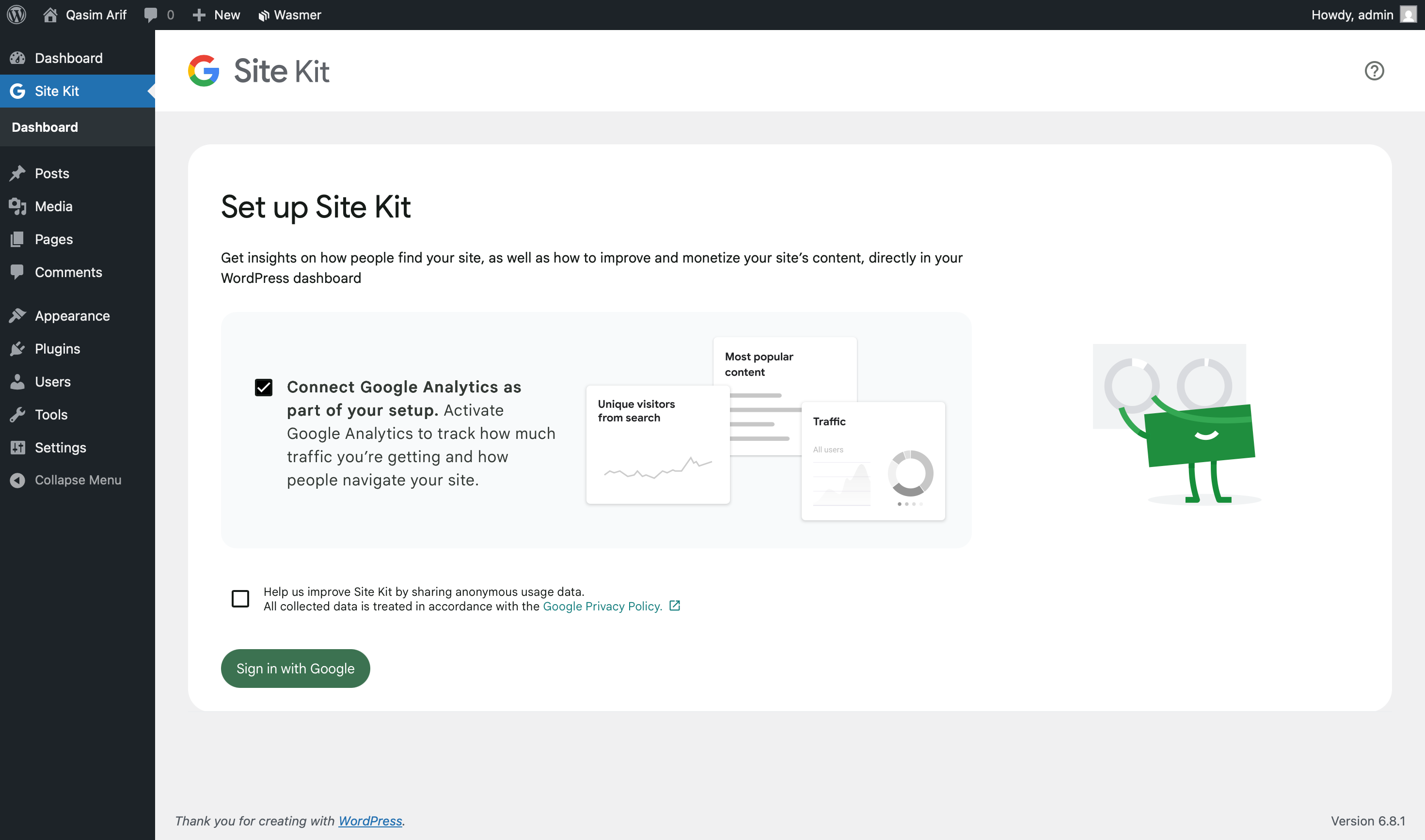Click the Traffic preview card
The image size is (1425, 840).
coord(873,461)
